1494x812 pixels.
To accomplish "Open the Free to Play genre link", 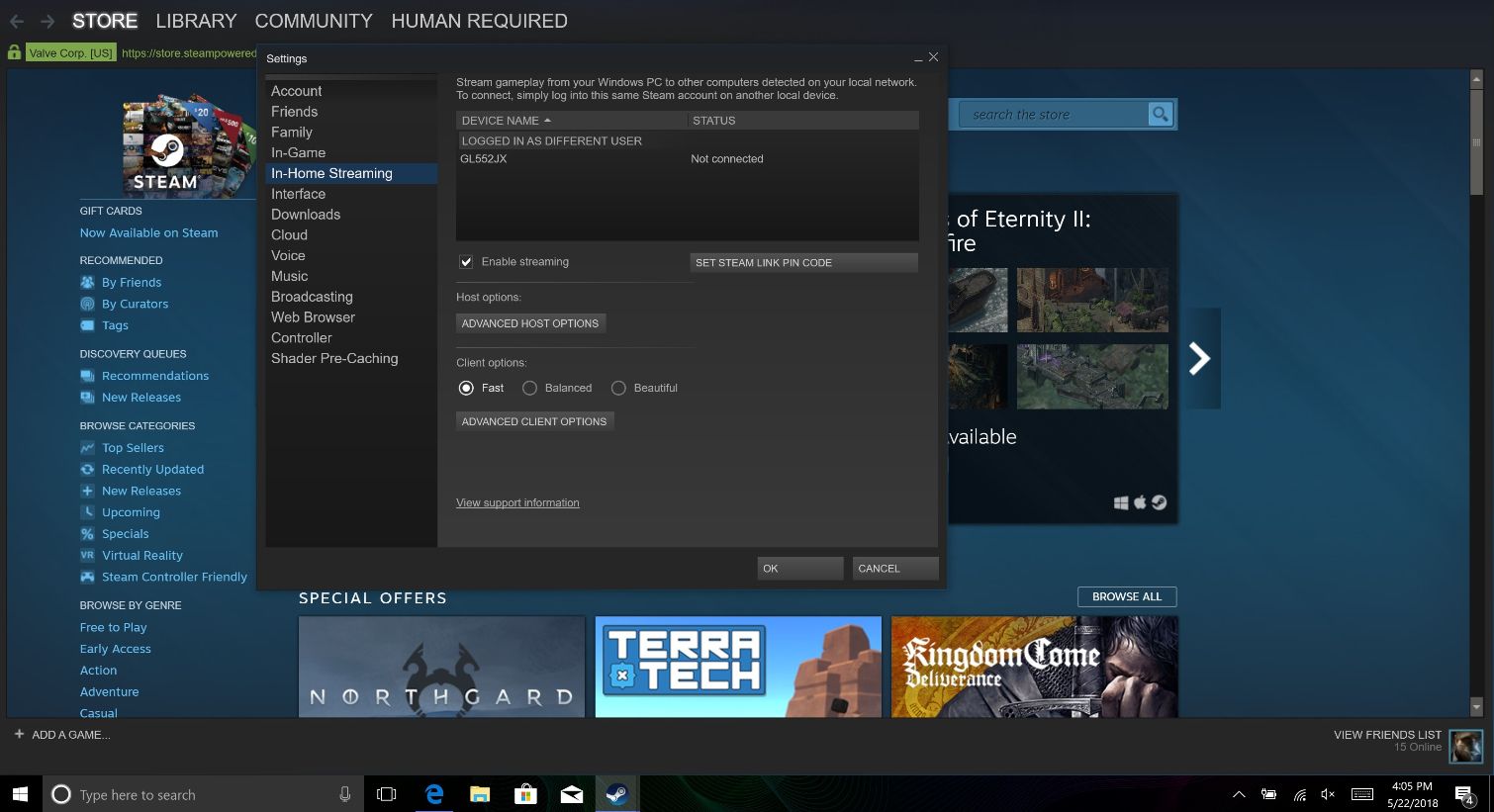I will pos(113,628).
